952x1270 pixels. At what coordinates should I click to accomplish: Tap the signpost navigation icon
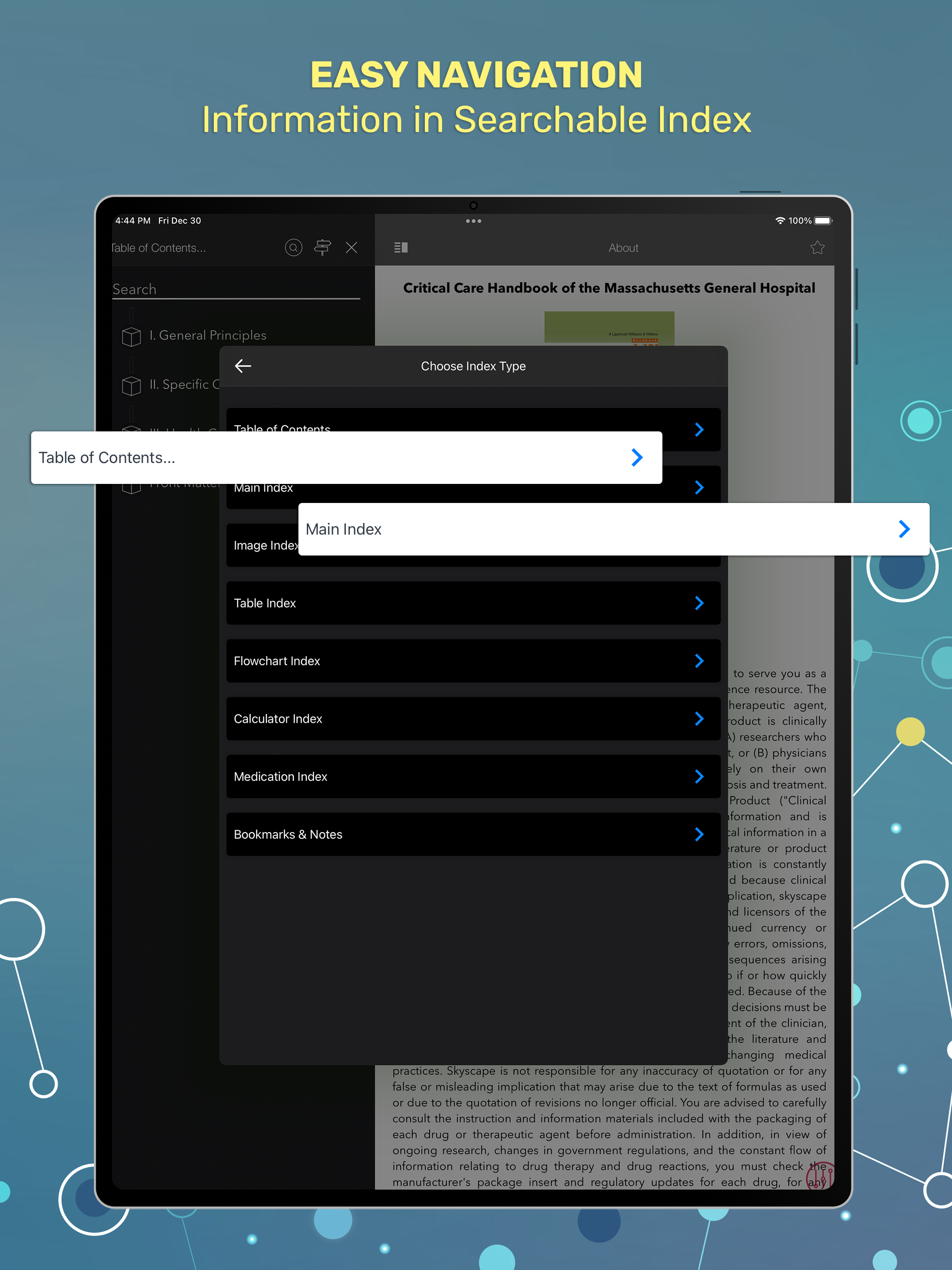[x=323, y=247]
